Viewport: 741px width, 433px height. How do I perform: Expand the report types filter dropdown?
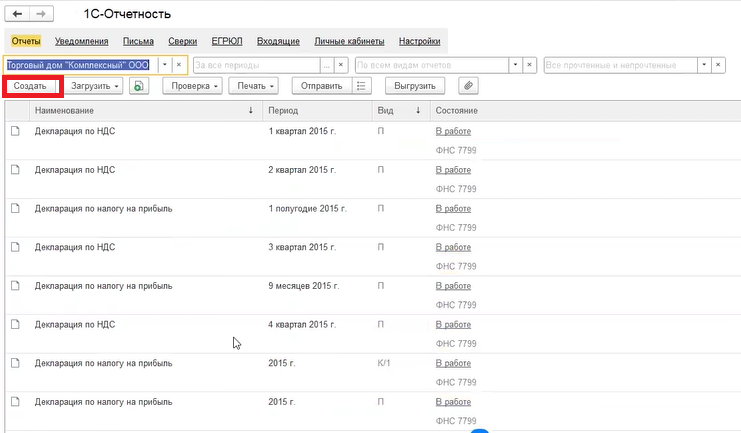[515, 64]
